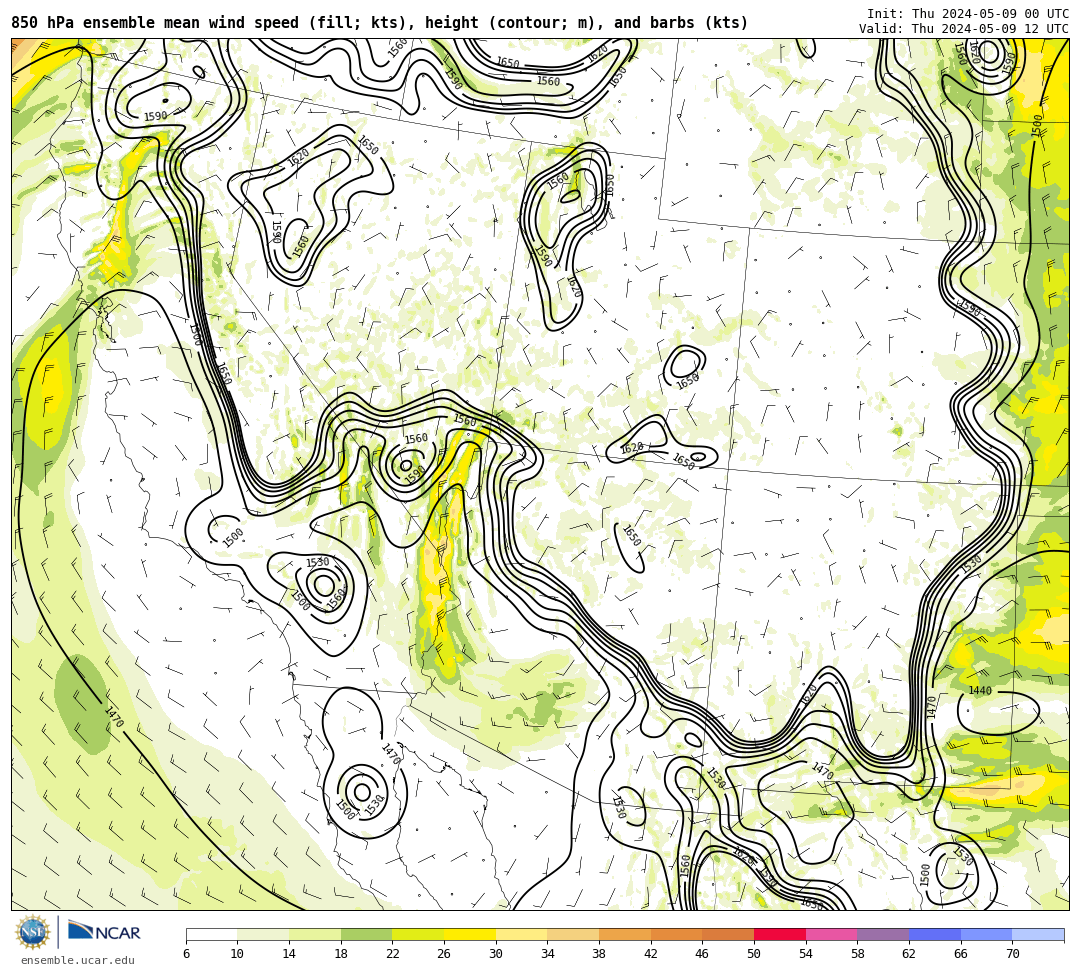Click the pale 10–14 kts colorbar segment
Image resolution: width=1080 pixels, height=973 pixels.
[x=263, y=934]
